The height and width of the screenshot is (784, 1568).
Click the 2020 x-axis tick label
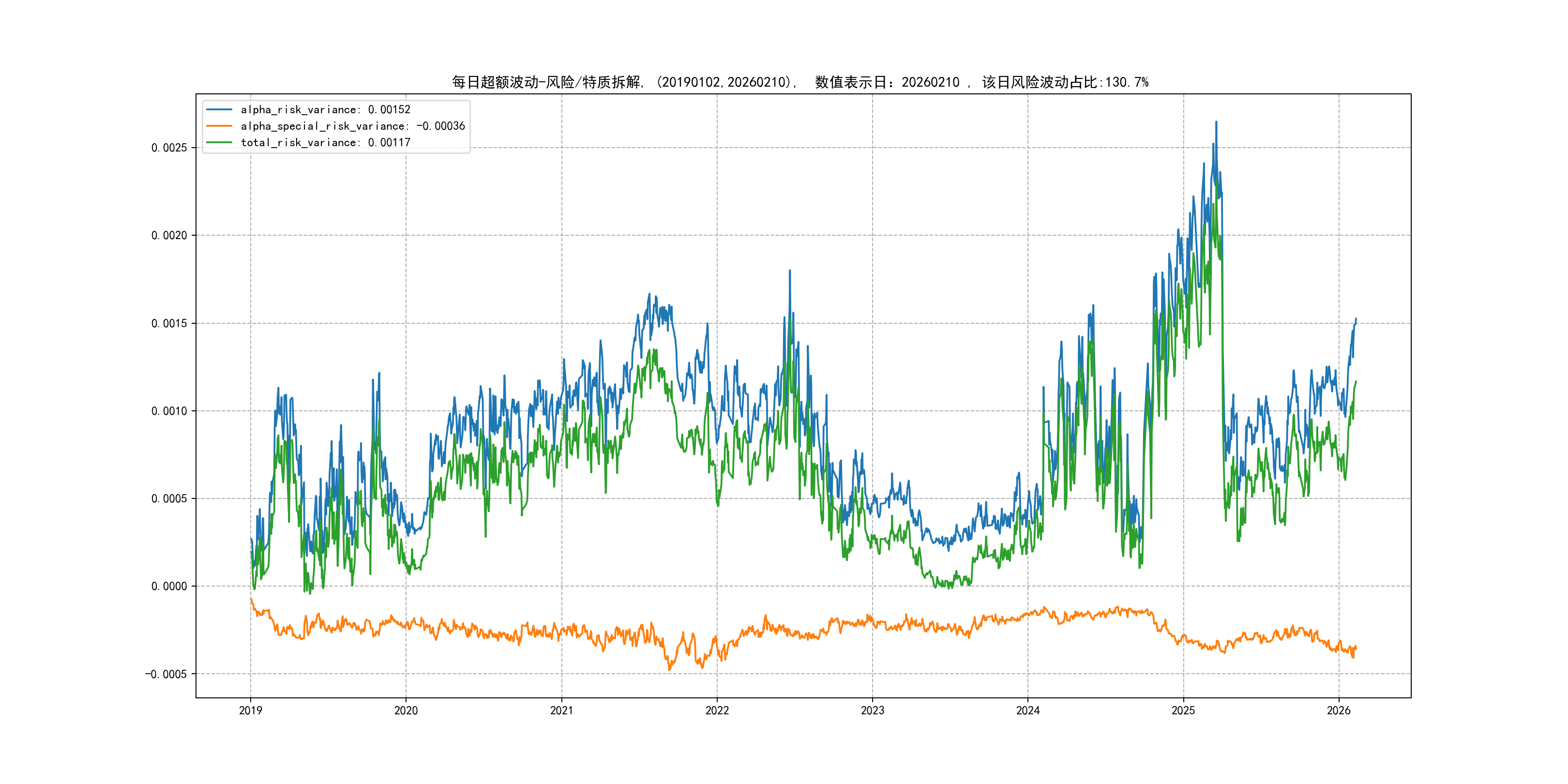(x=406, y=710)
